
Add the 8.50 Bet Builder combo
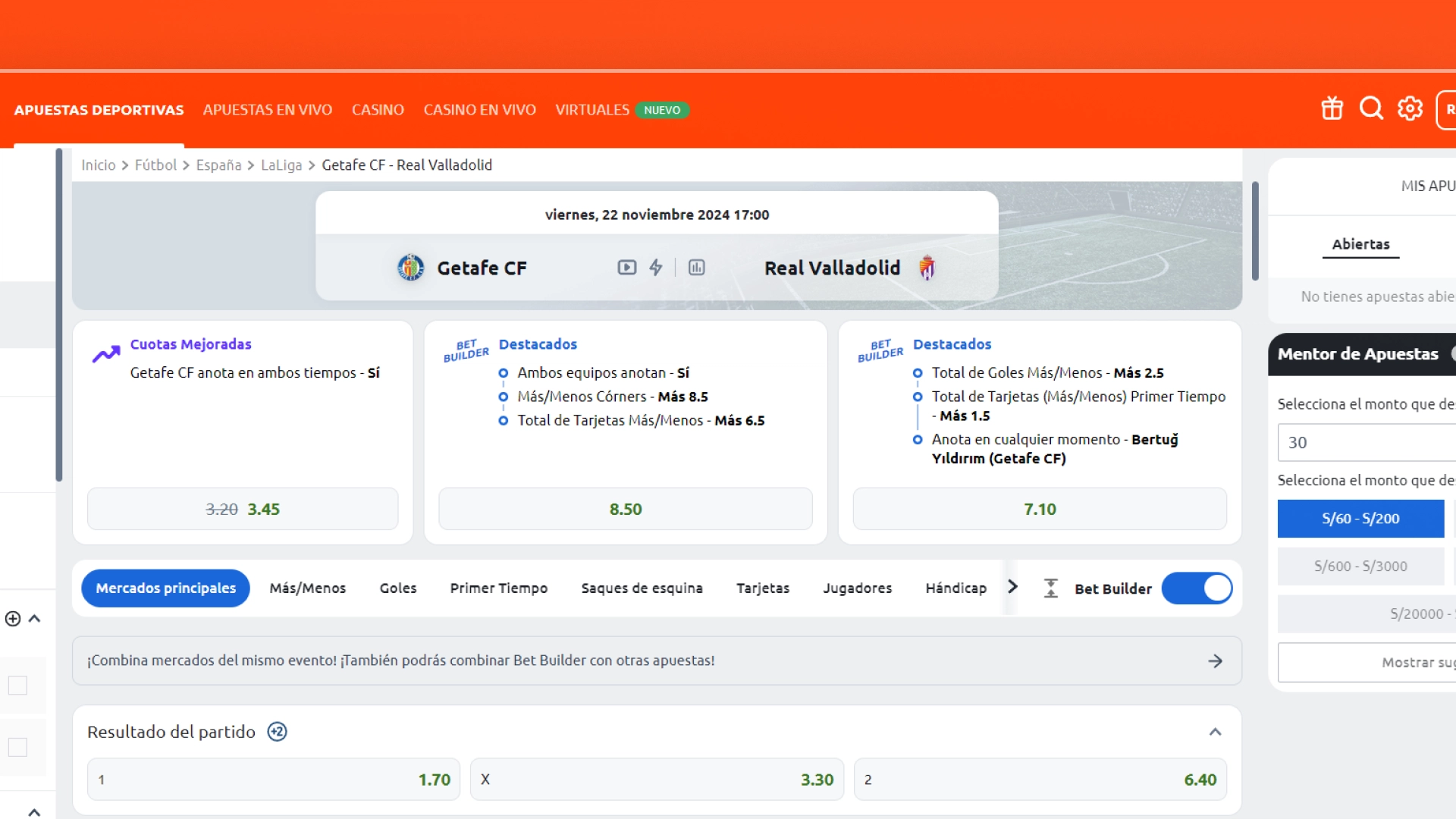[626, 509]
